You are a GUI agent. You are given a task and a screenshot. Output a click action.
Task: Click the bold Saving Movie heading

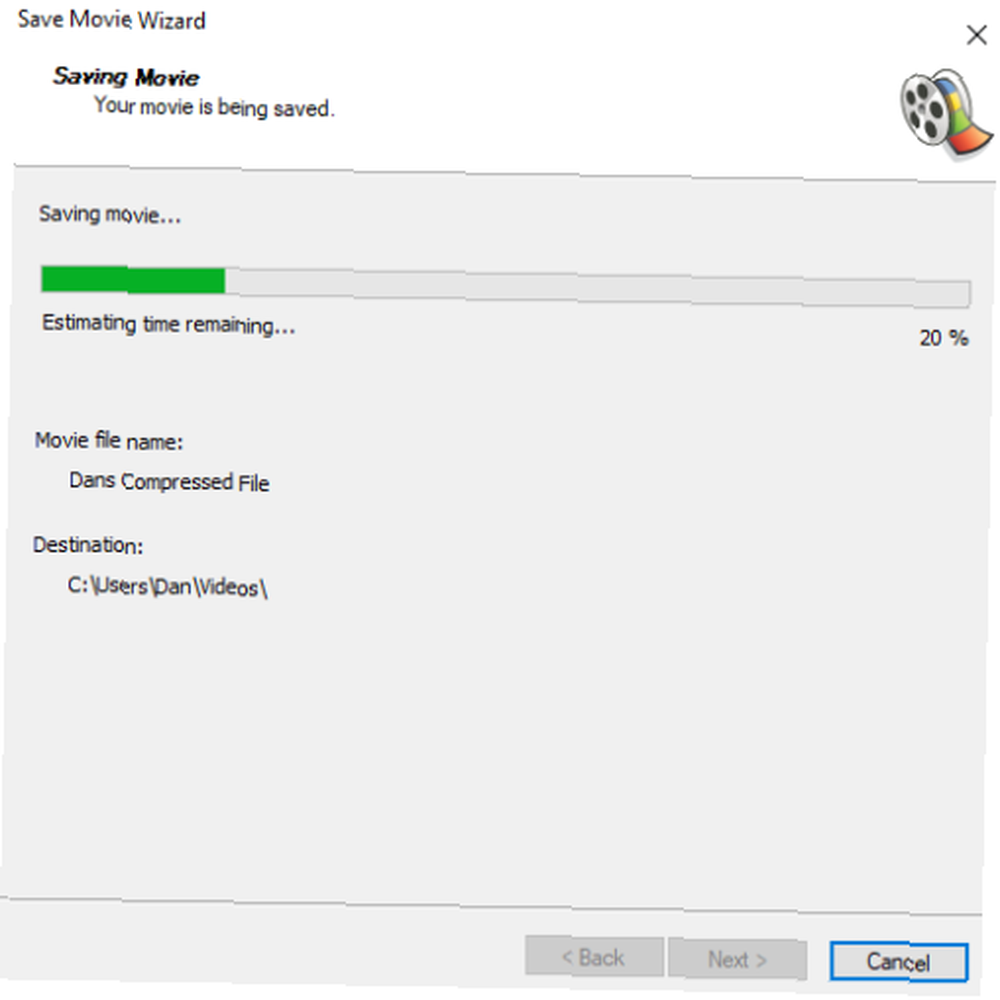pyautogui.click(x=126, y=77)
